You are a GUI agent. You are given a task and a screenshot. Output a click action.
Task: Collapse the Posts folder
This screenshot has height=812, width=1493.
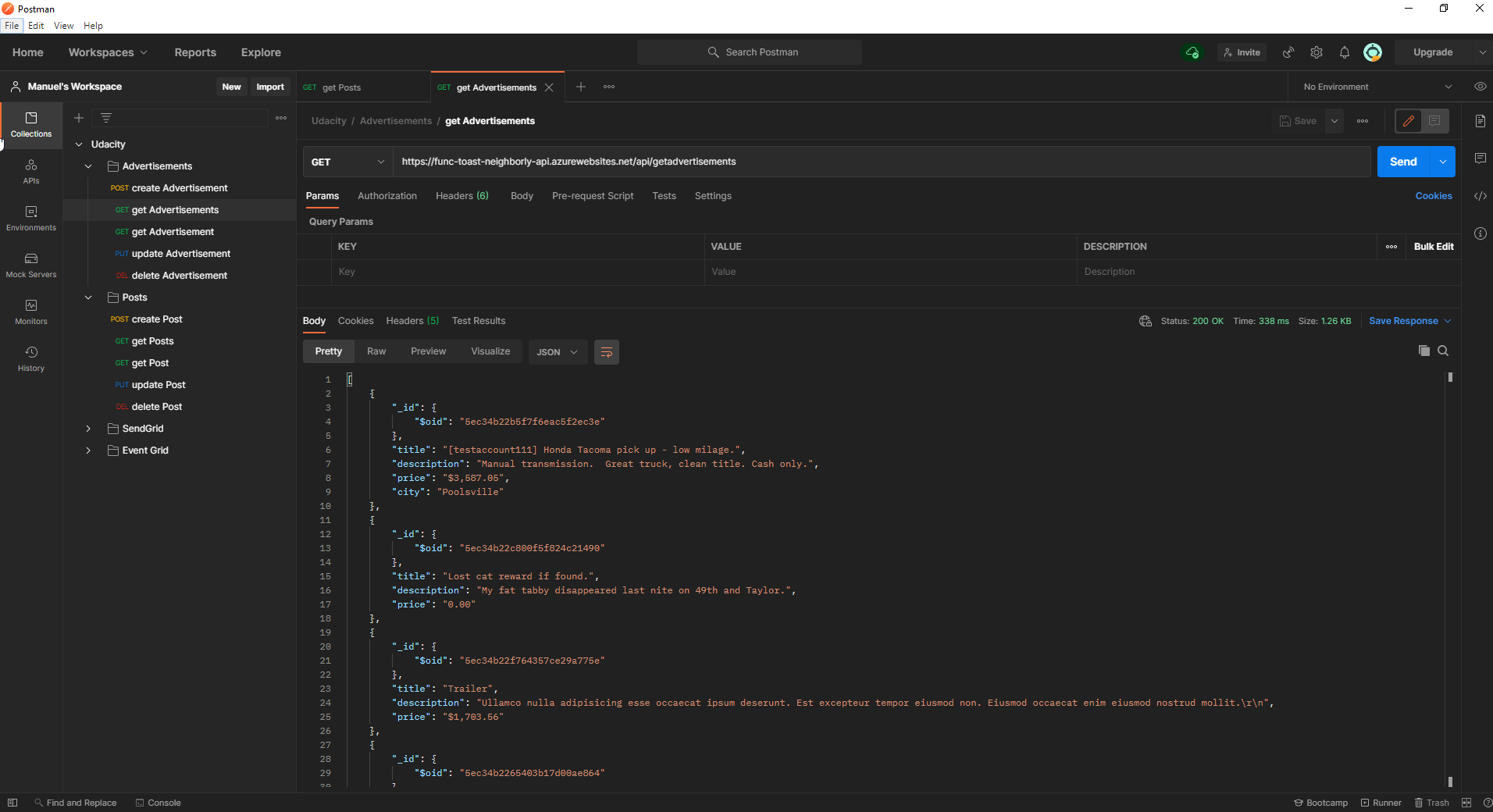click(x=88, y=297)
